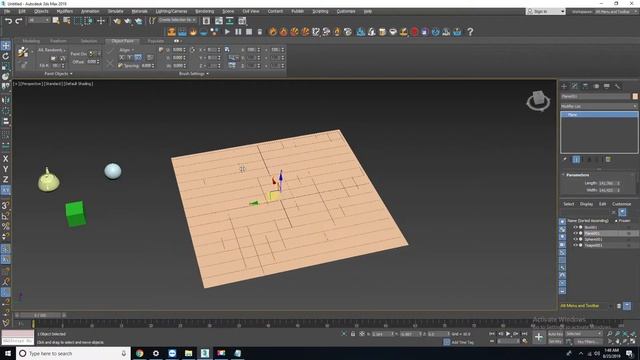Open the Create Selection Set dropdown

177,20
